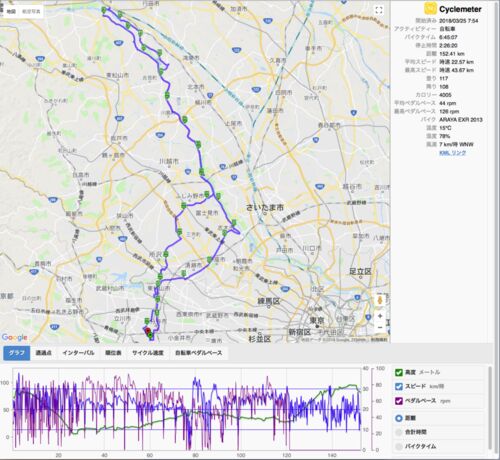
Task: Click the 練馬区 label on map
Action: tap(269, 301)
